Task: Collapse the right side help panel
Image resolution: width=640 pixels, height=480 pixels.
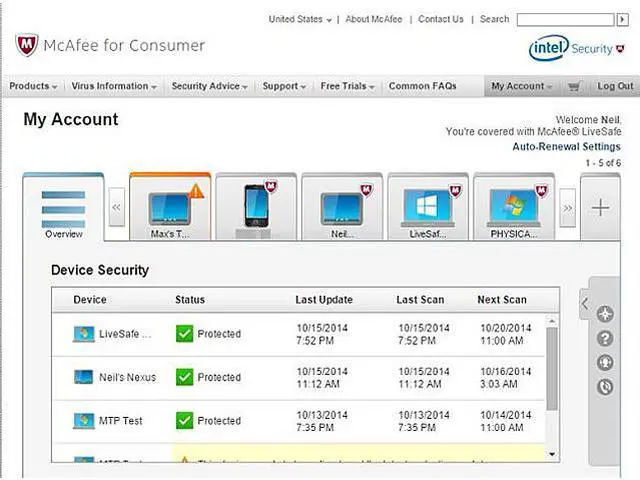Action: [x=584, y=302]
